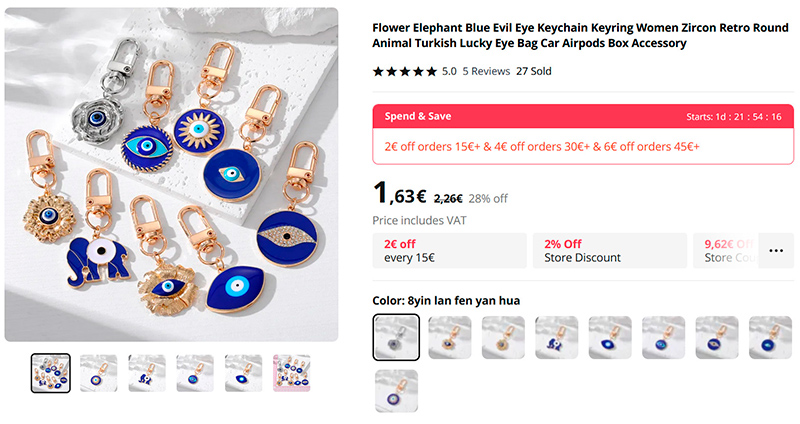View the second gallery thumbnail image
The width and height of the screenshot is (800, 424).
click(98, 373)
